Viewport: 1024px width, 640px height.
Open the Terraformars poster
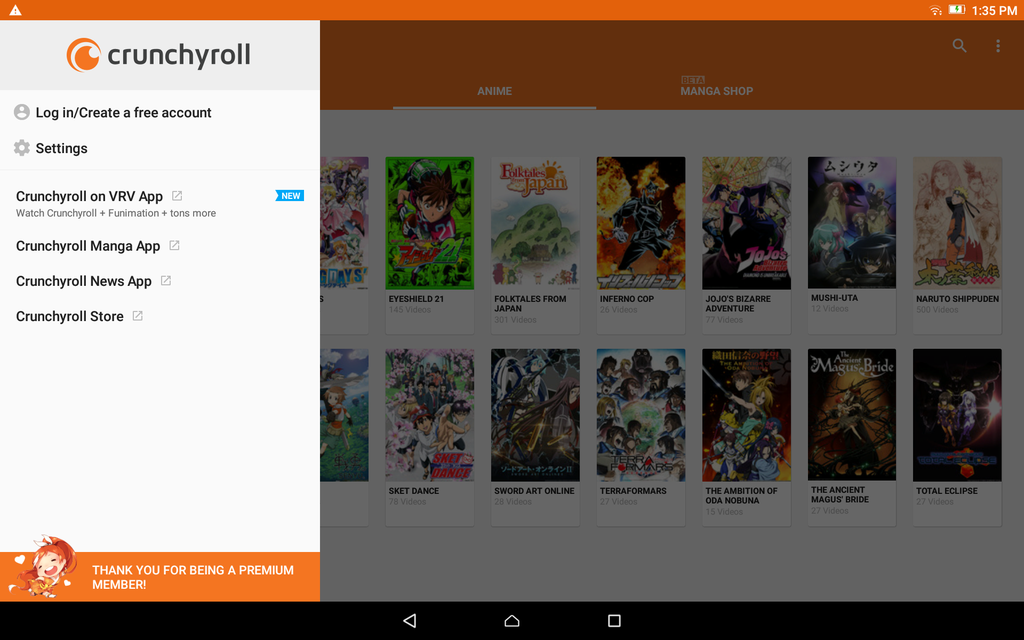point(641,415)
